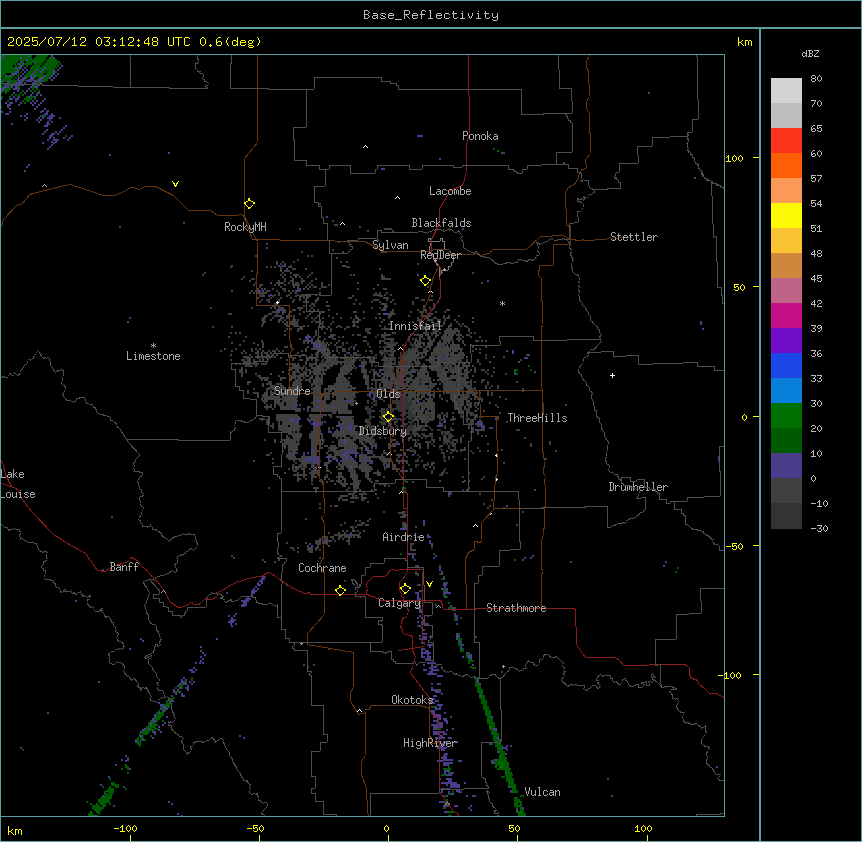
Task: Click the Ponoka city label
Action: click(480, 136)
